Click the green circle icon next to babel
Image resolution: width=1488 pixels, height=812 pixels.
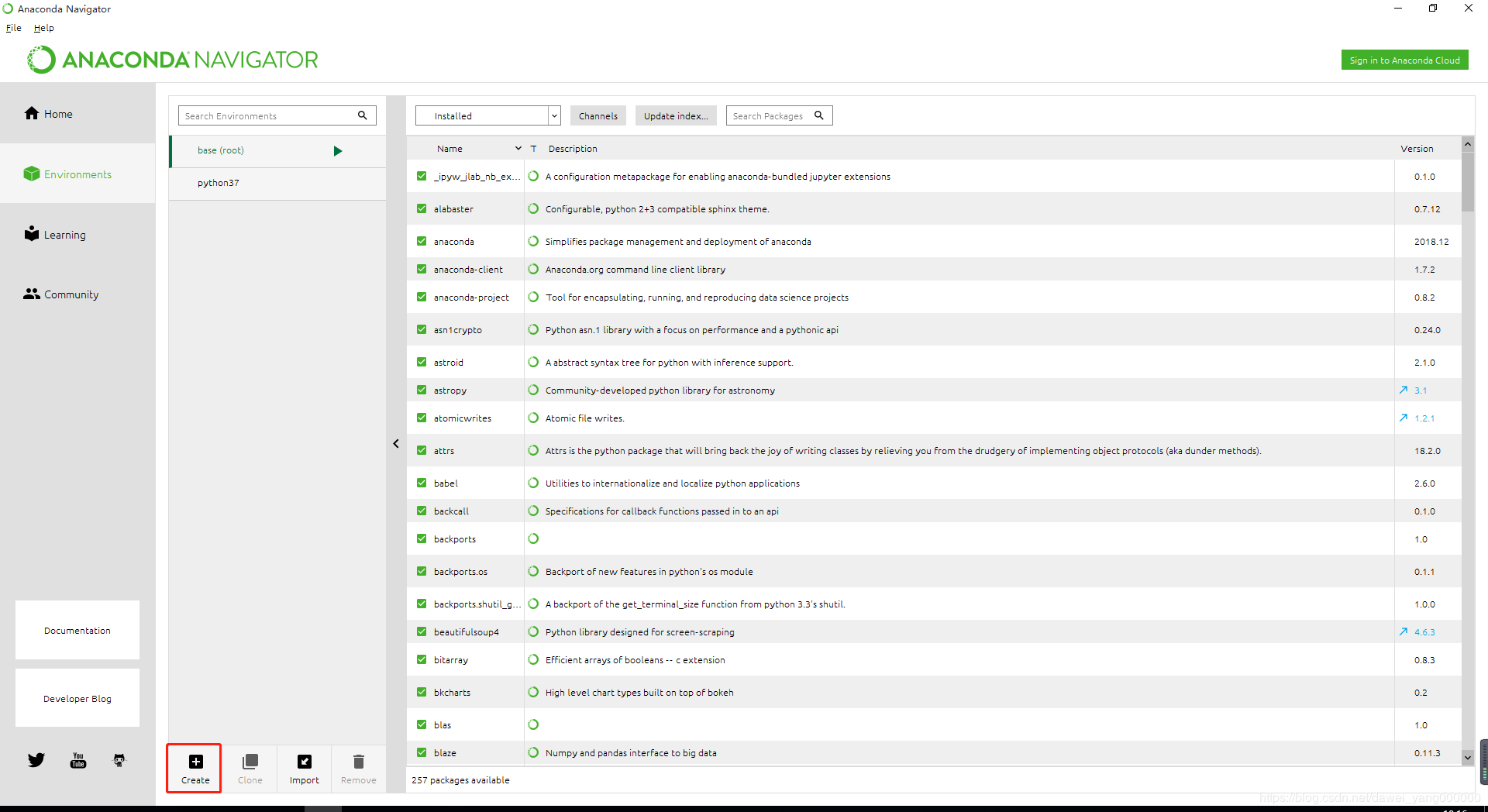[x=533, y=483]
